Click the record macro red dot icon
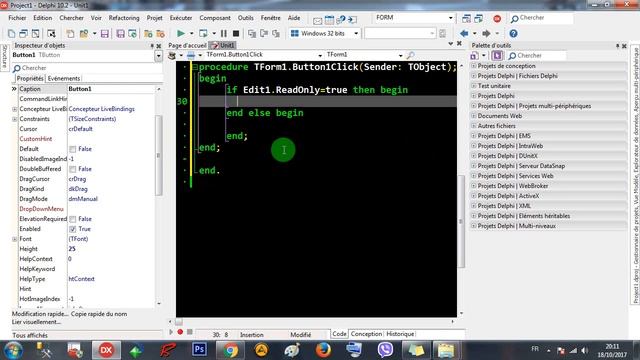The height and width of the screenshot is (360, 640). pyautogui.click(x=180, y=332)
